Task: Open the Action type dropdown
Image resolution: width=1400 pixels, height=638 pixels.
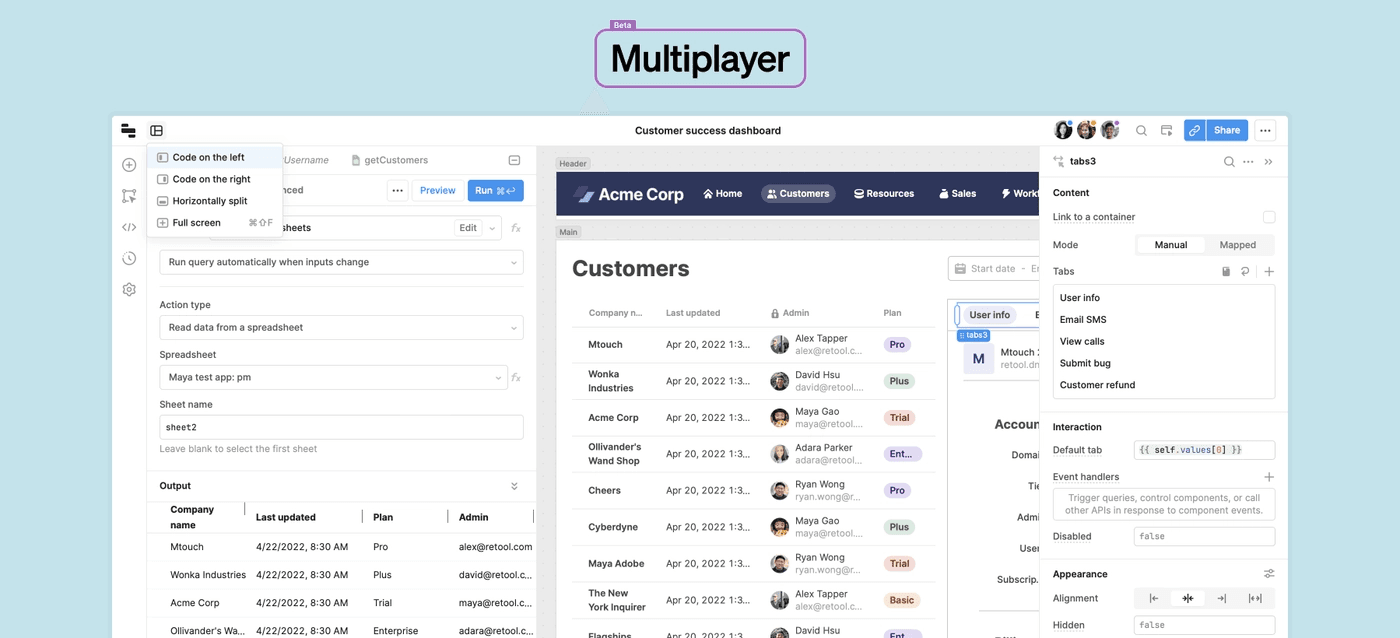Action: [x=341, y=327]
